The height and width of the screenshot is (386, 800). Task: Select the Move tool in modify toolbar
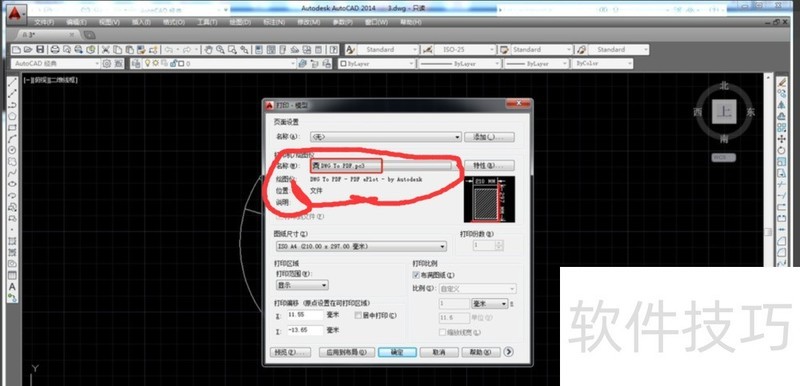(781, 139)
